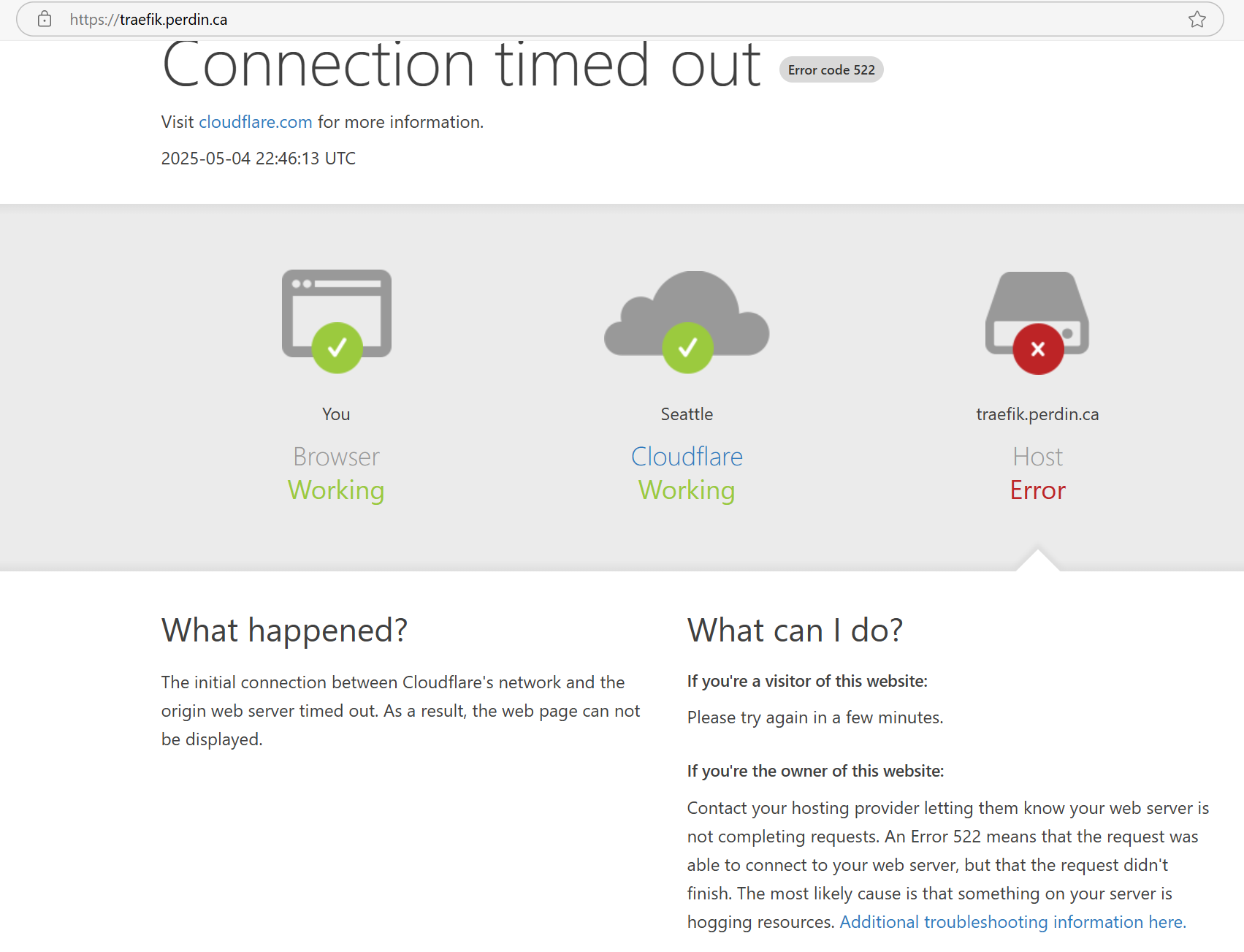The width and height of the screenshot is (1244, 952).
Task: Bookmark this page with the star icon
Action: click(1197, 19)
